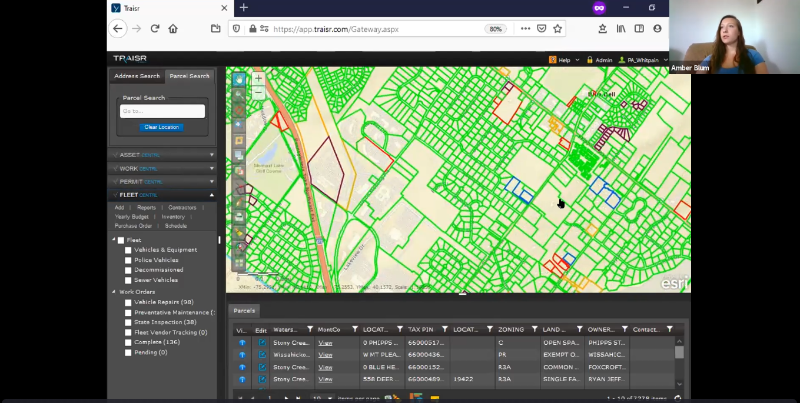Click the blue info icon for W MT PLEA row
The height and width of the screenshot is (403, 800).
pyautogui.click(x=242, y=355)
